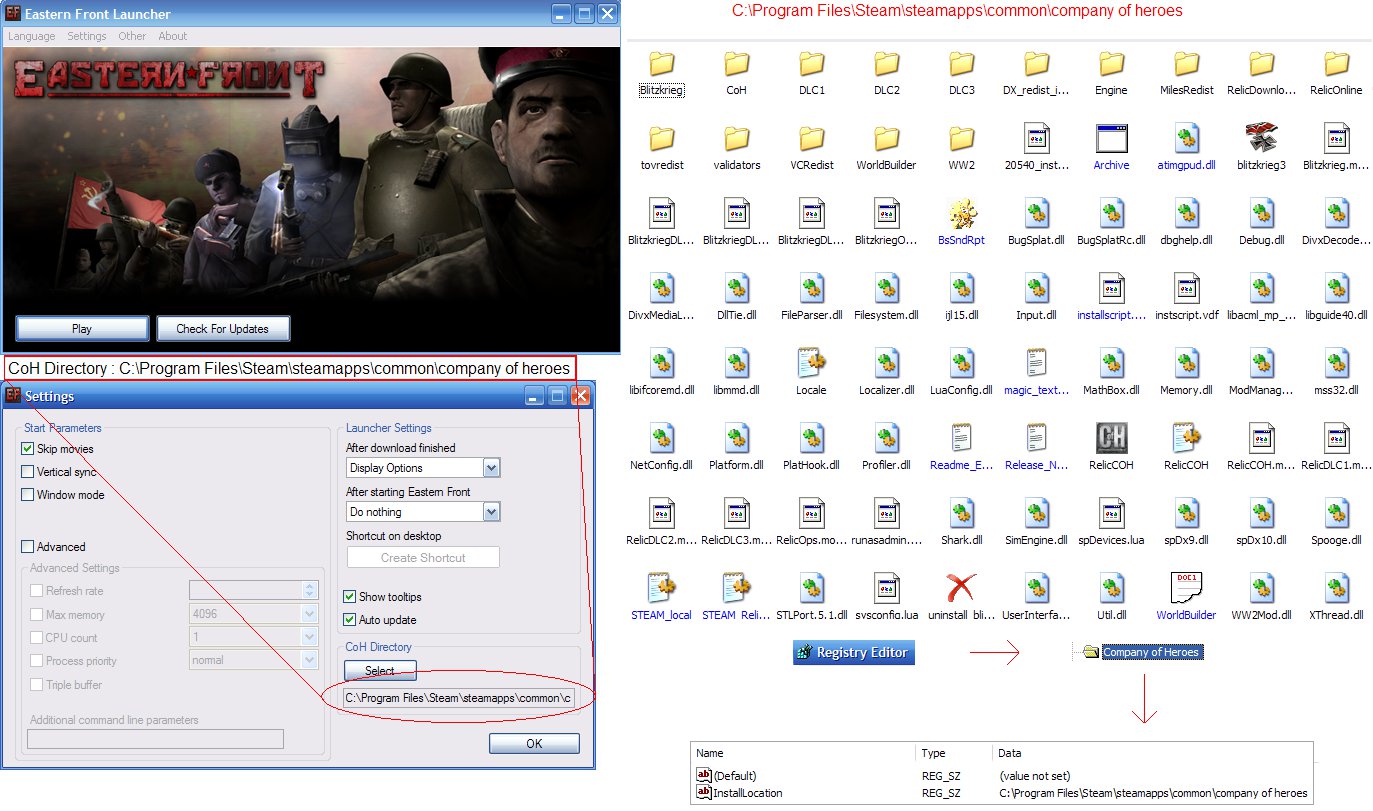Select the XThread.dll file icon
Image resolution: width=1373 pixels, height=811 pixels.
[x=1337, y=588]
